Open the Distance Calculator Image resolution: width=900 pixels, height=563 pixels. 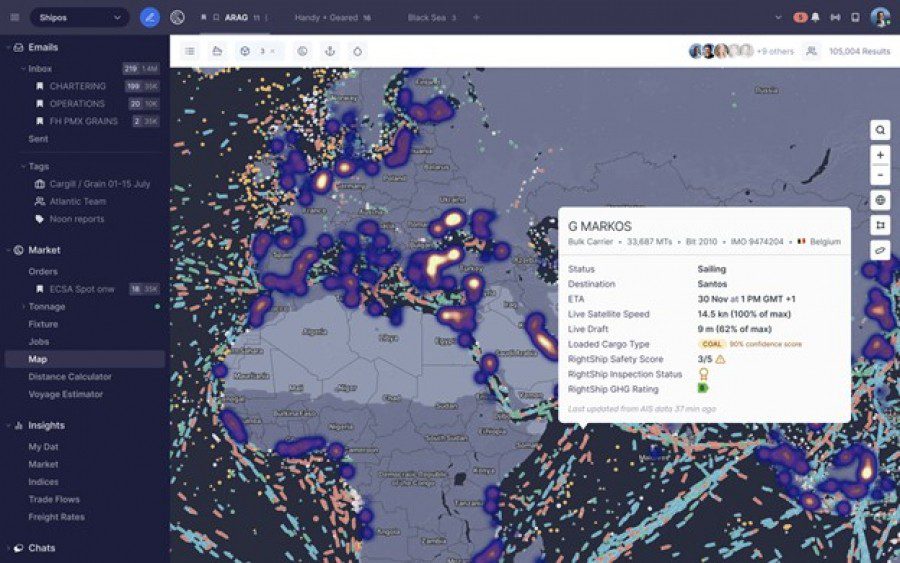[x=69, y=376]
